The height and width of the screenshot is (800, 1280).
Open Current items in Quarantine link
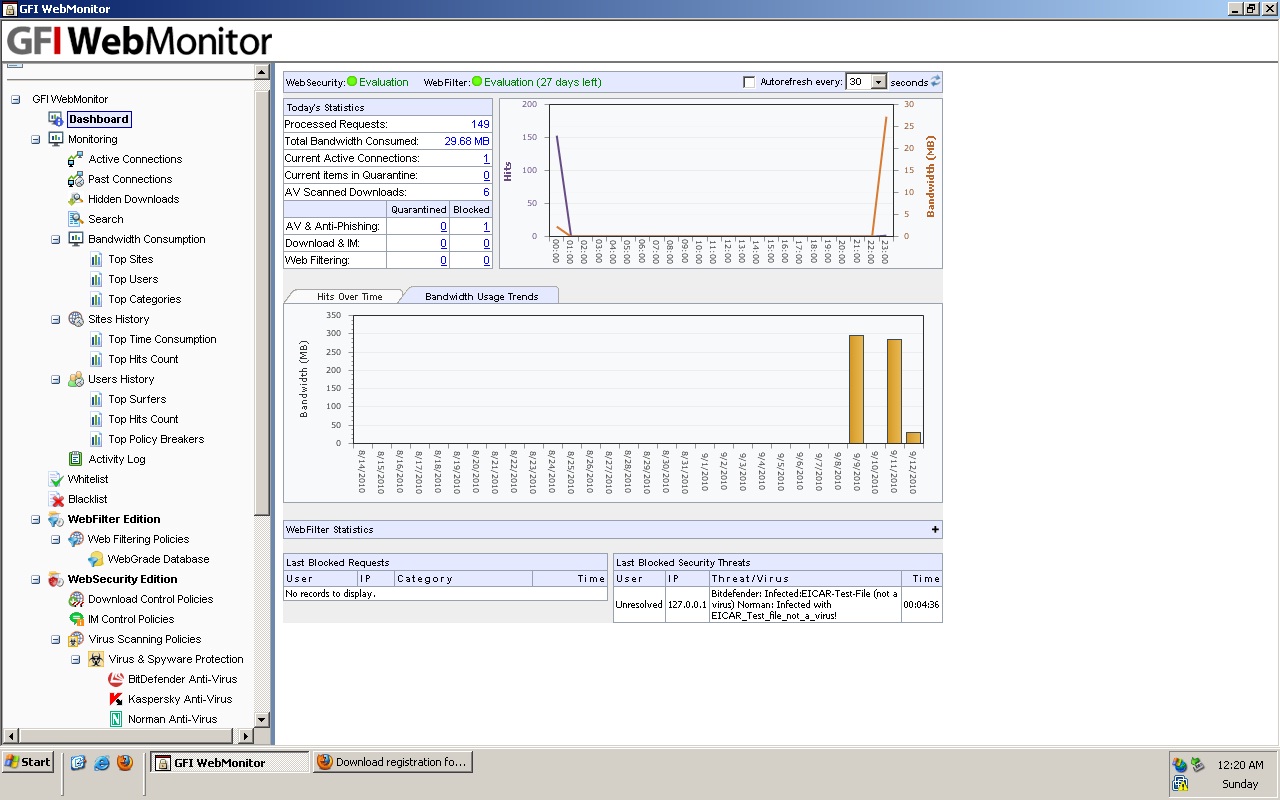tap(486, 175)
